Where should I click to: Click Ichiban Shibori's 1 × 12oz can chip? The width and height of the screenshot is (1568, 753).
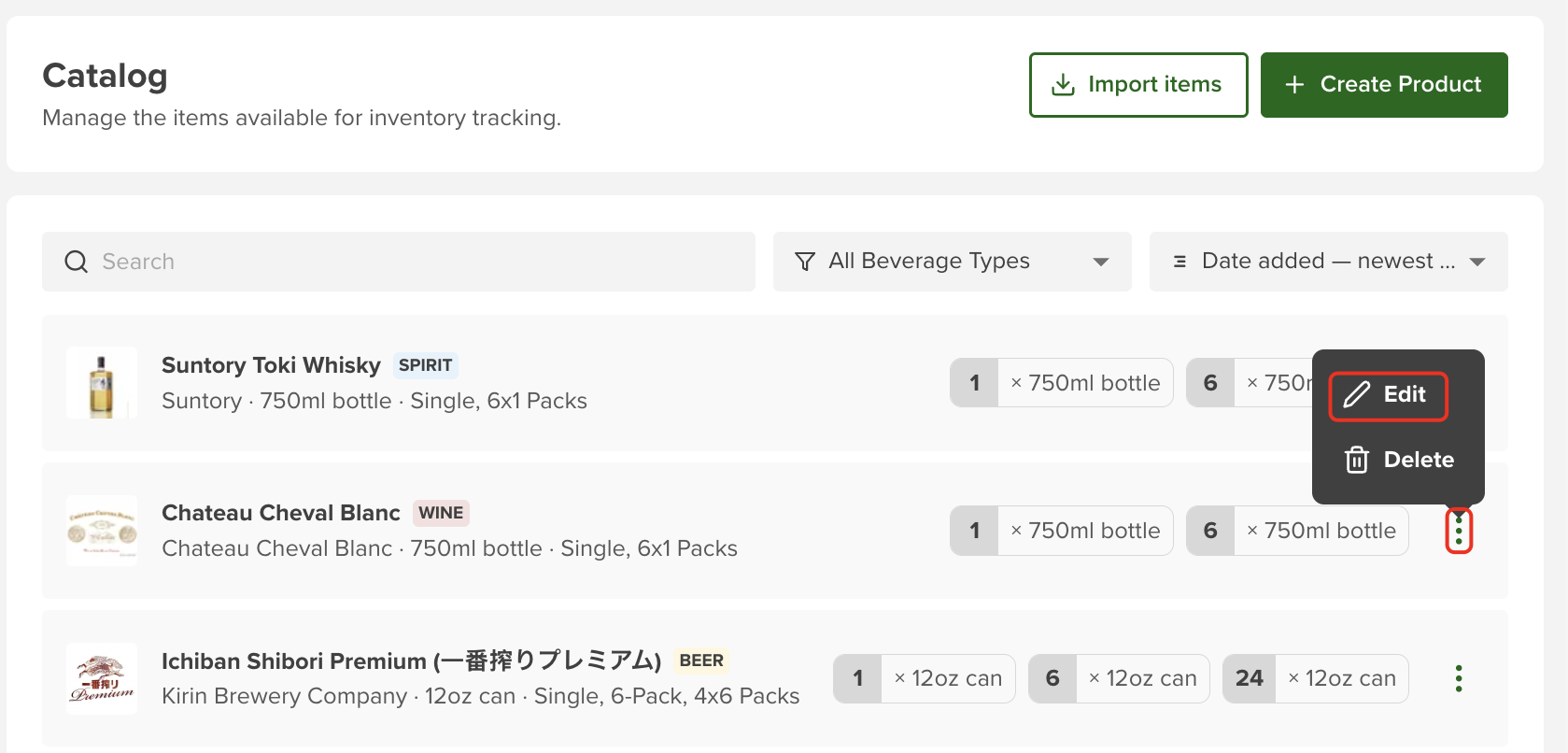(925, 678)
